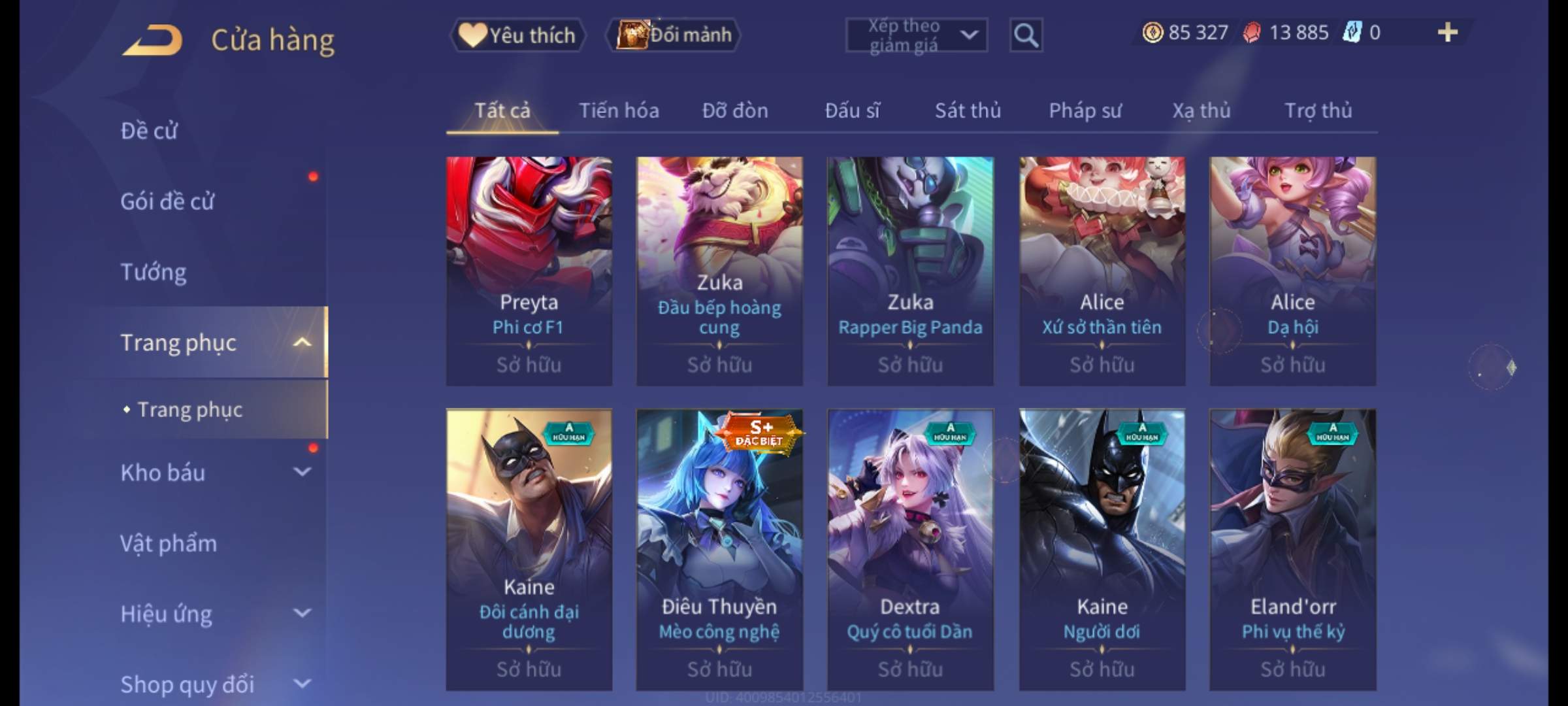This screenshot has width=1568, height=706.
Task: Open the Tướng sidebar item
Action: pos(154,272)
